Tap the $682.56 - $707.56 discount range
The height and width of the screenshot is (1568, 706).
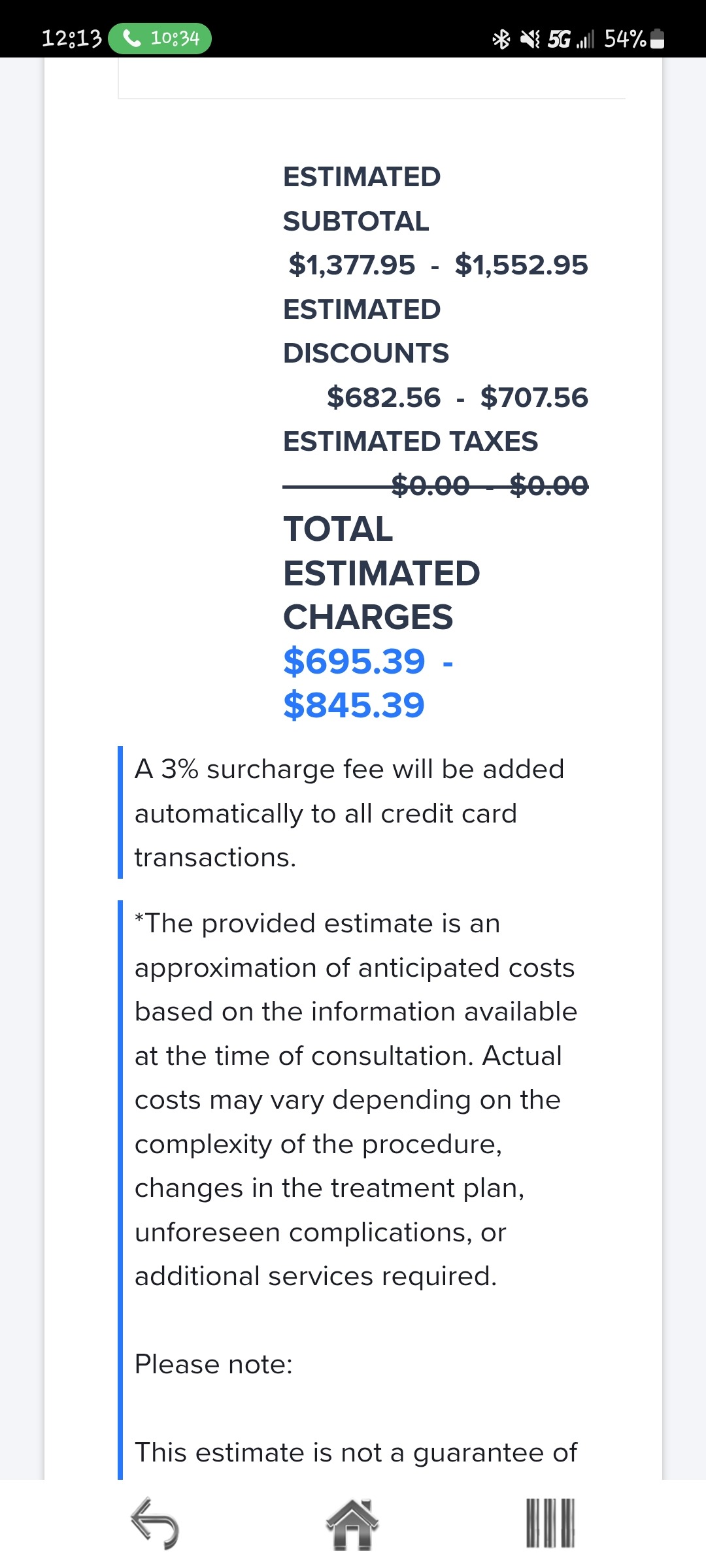point(458,397)
